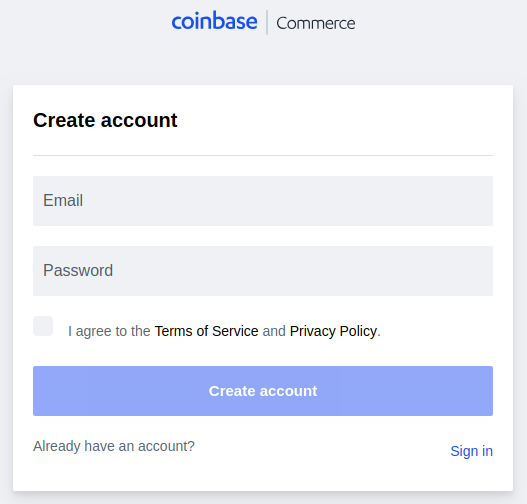Viewport: 527px width, 504px height.
Task: Enable agreement to Terms and Privacy Policy
Action: pyautogui.click(x=43, y=326)
